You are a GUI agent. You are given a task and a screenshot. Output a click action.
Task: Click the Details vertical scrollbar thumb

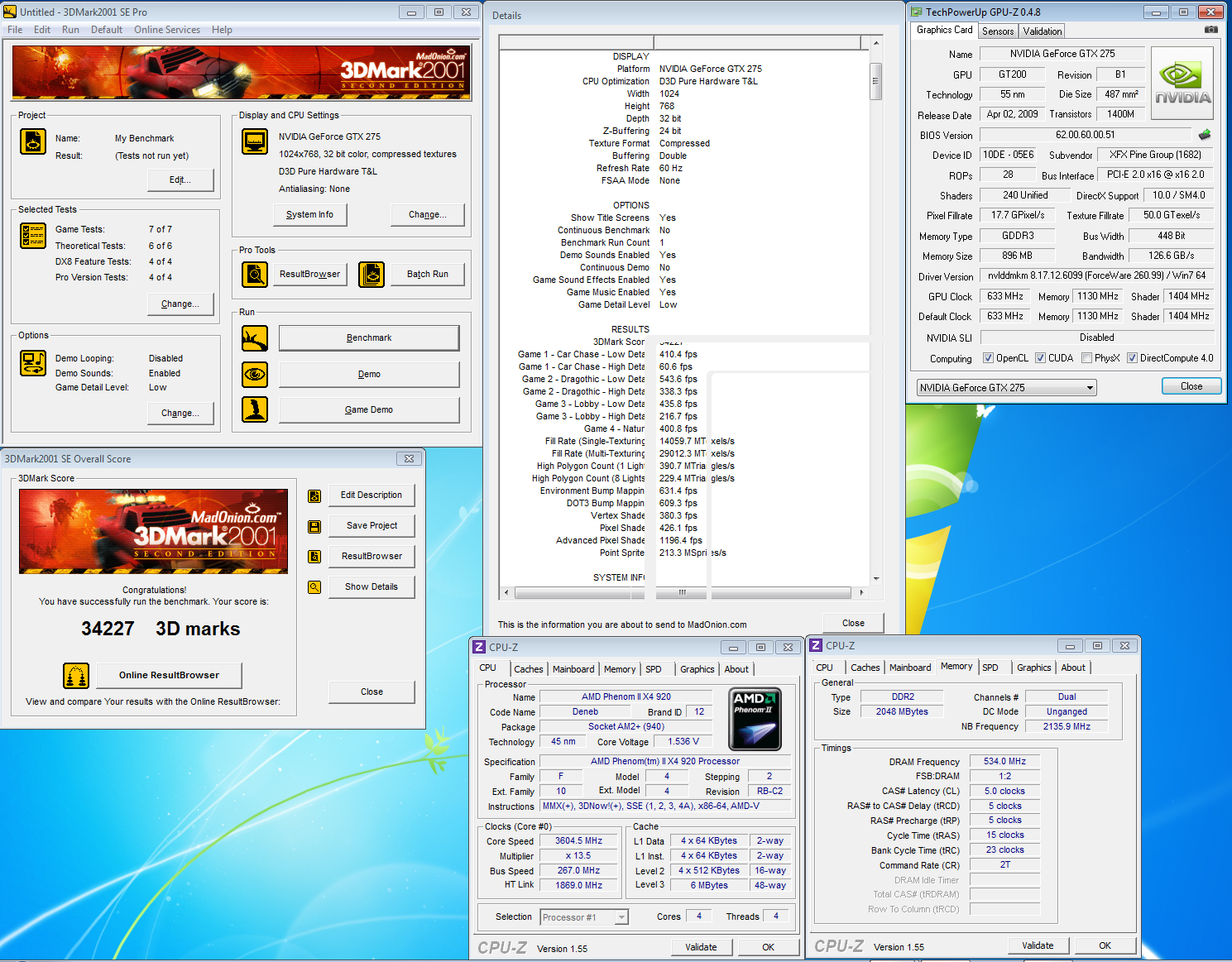[875, 81]
